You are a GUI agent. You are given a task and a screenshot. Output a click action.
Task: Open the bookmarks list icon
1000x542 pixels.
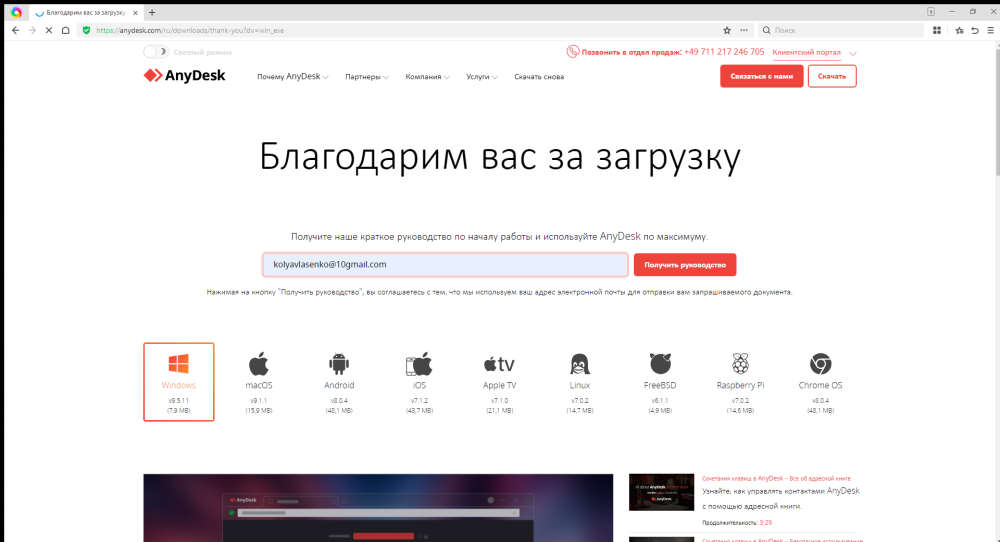click(959, 30)
